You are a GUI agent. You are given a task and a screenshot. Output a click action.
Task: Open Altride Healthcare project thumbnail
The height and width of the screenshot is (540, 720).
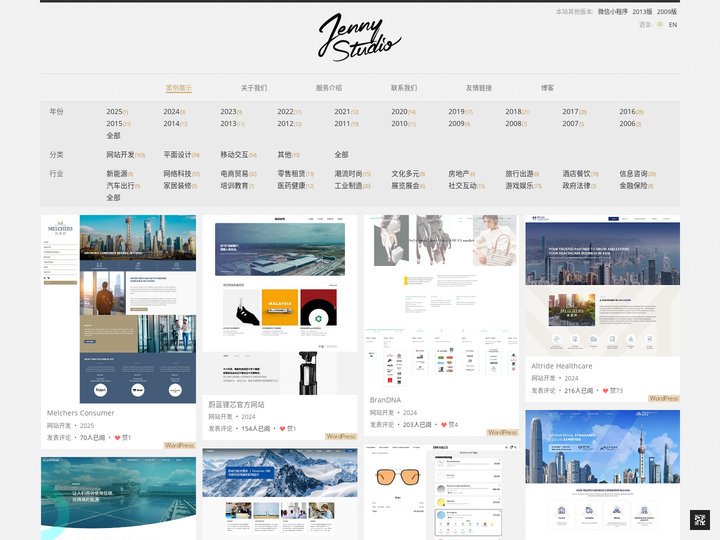(602, 286)
